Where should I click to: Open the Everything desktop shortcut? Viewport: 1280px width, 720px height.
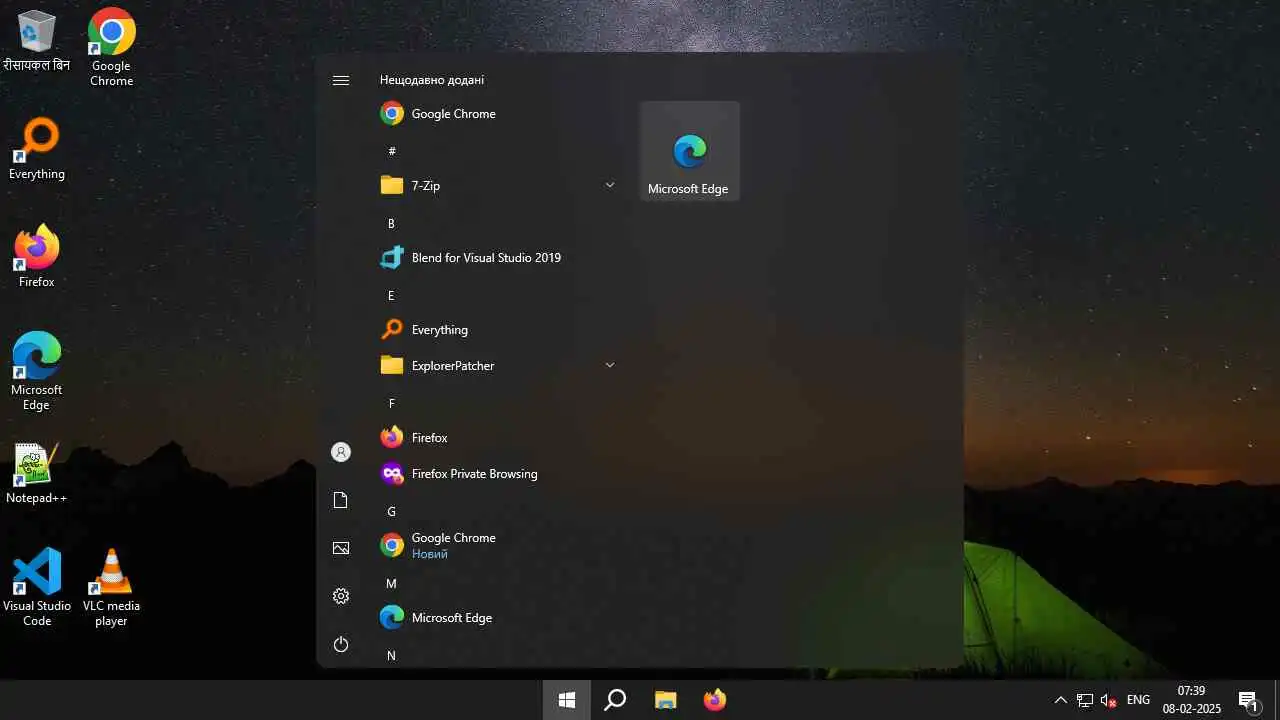(36, 150)
